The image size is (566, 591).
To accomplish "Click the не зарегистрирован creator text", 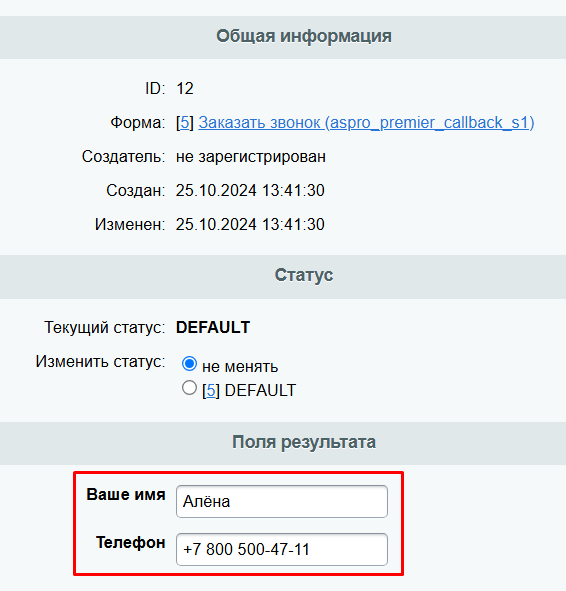I will click(251, 156).
